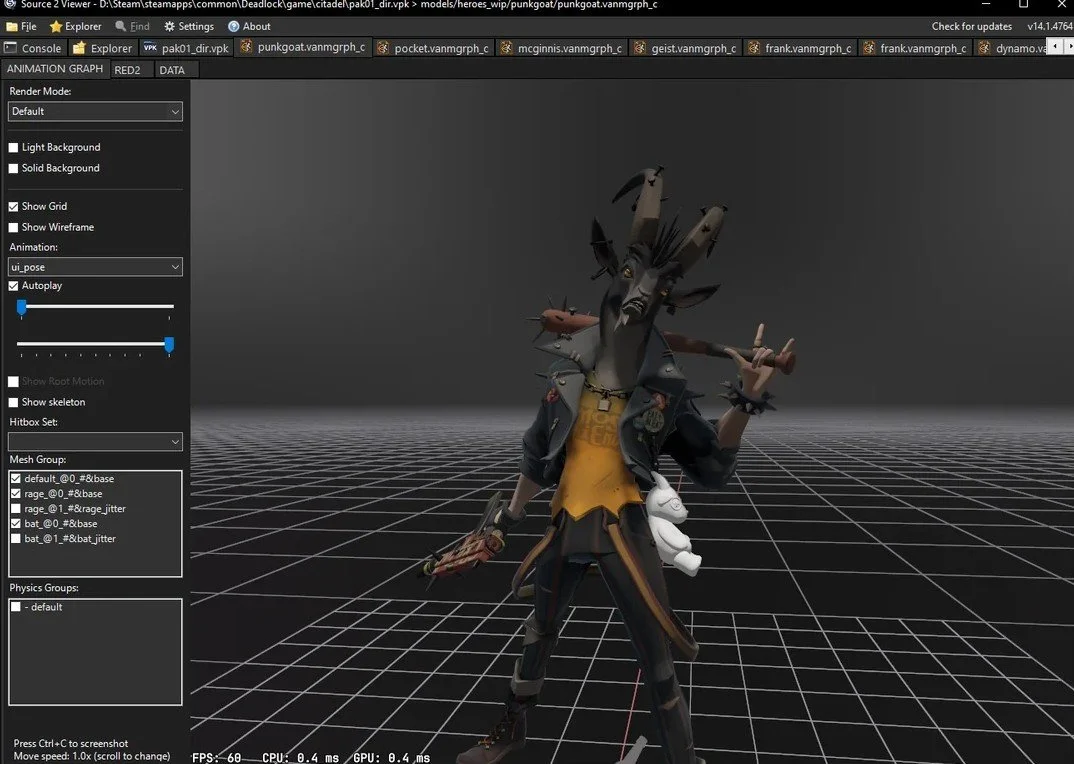
Task: Switch to the pak01_dir.vpk tab
Action: pyautogui.click(x=186, y=48)
